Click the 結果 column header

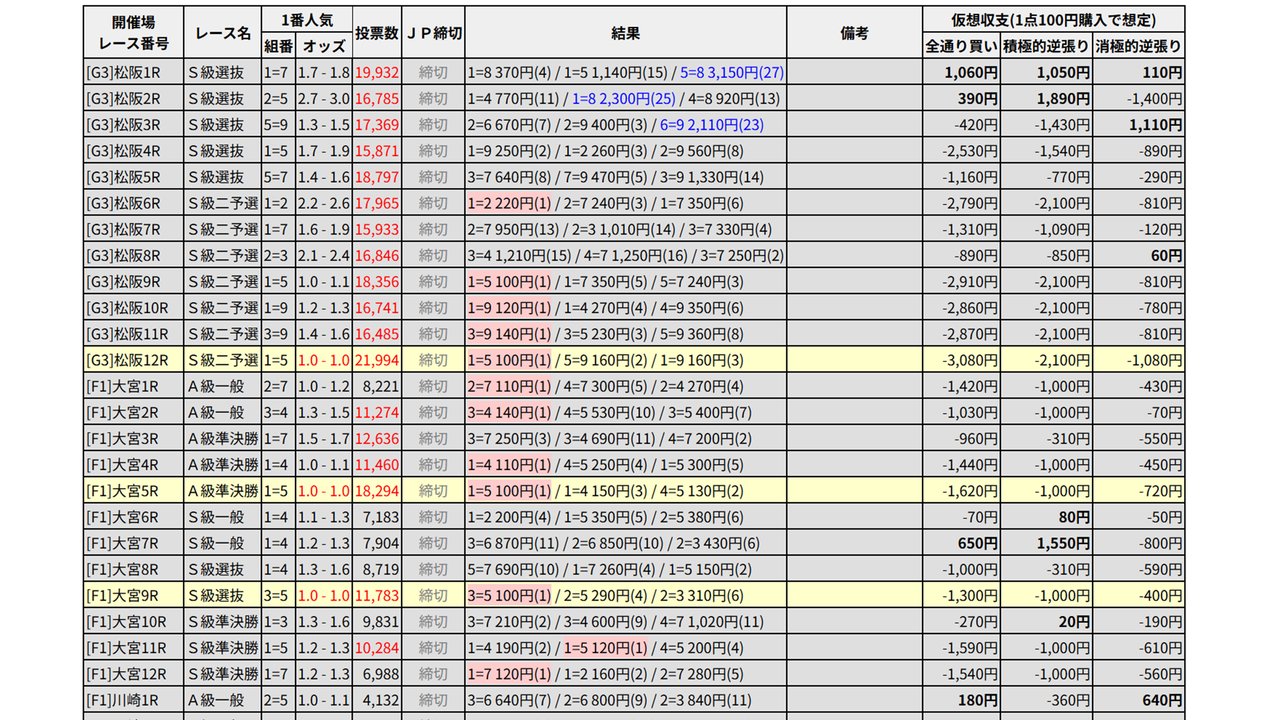(x=626, y=32)
